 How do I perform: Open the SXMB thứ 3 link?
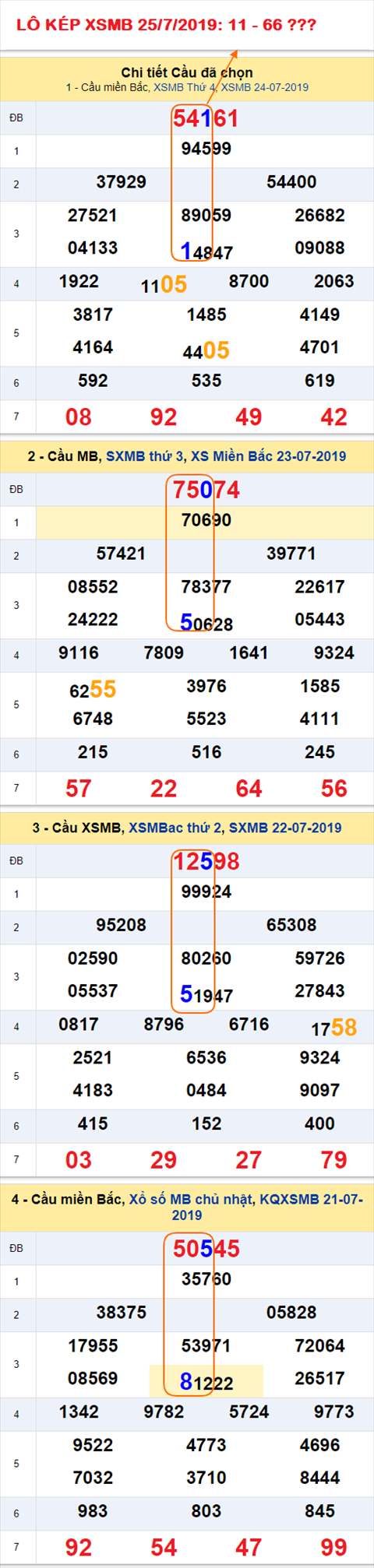tap(144, 456)
